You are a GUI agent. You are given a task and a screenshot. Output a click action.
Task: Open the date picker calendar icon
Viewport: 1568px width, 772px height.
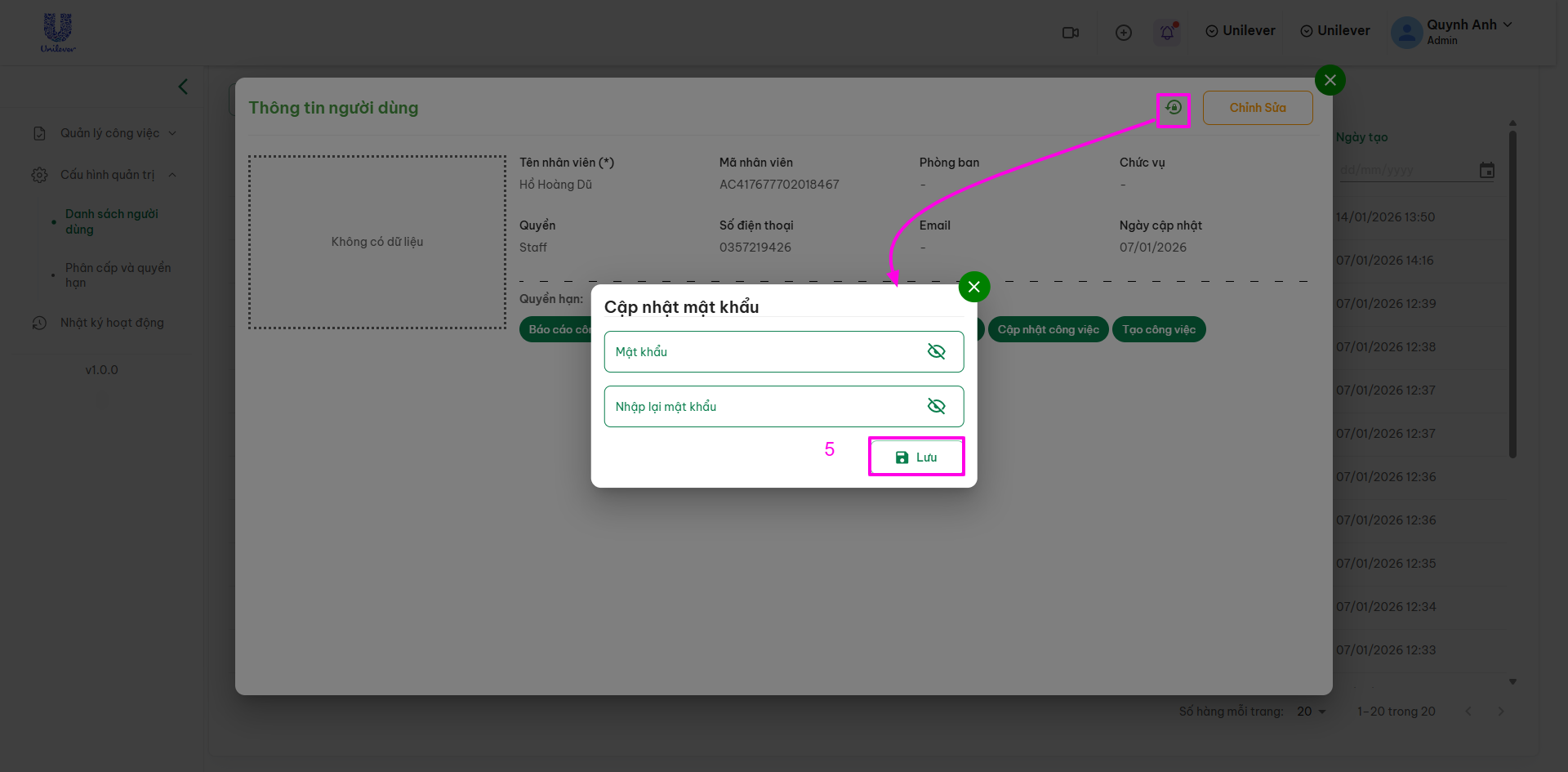click(1486, 170)
